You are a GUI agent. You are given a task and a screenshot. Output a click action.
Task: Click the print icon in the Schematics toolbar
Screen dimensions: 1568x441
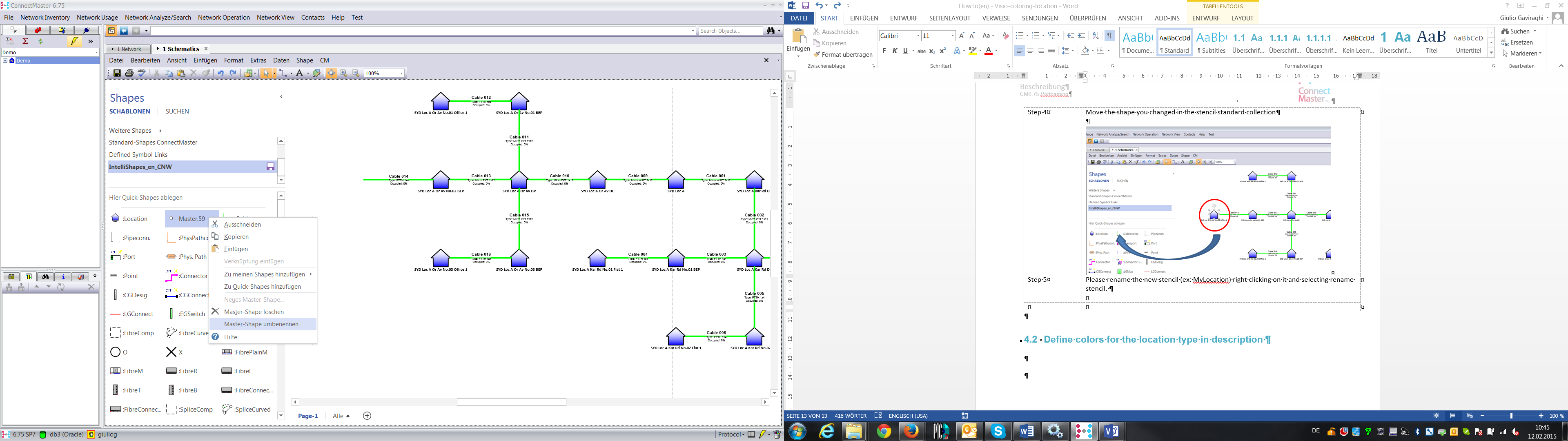129,73
